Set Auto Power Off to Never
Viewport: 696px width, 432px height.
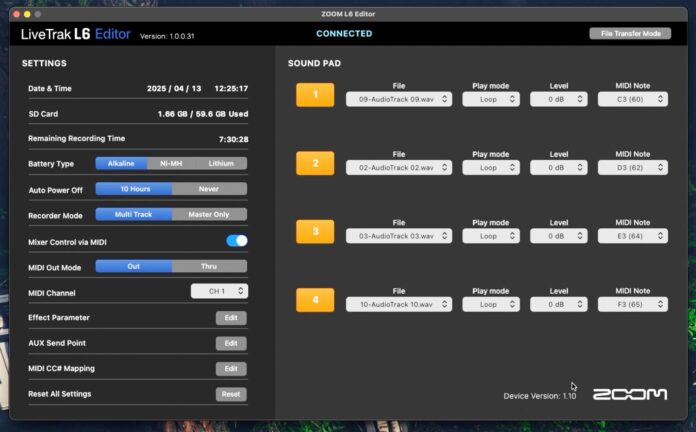(209, 188)
